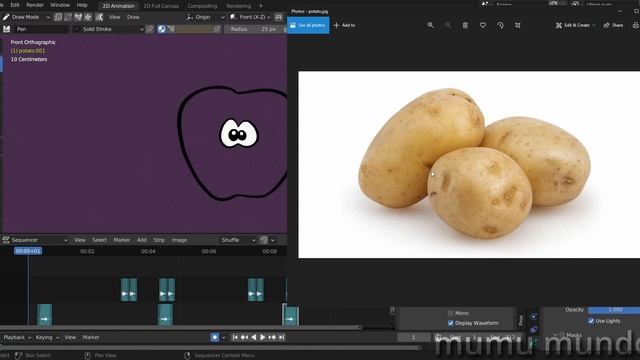Screen dimensions: 640x360
Task: Select the leftmost teal strip in lower channel
Action: pyautogui.click(x=44, y=314)
